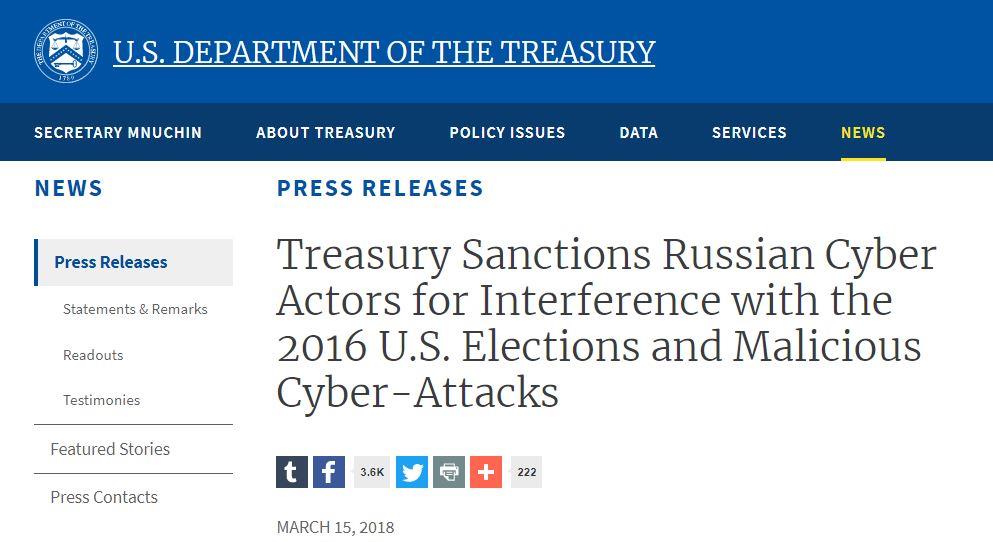Select the News navigation tab

click(863, 132)
